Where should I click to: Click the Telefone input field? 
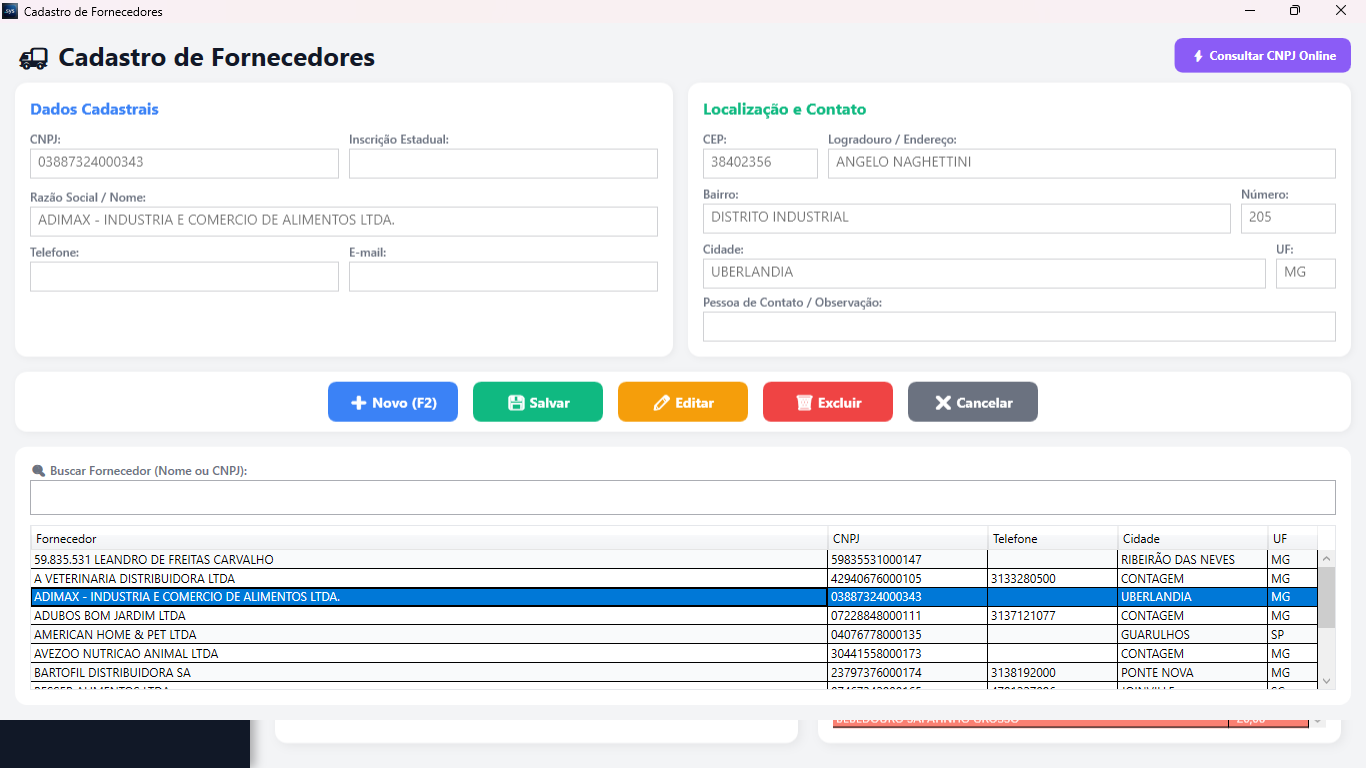pos(184,276)
